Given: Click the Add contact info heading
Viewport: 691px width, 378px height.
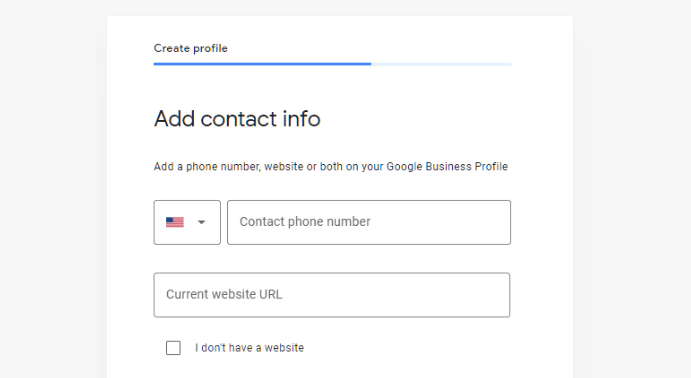Looking at the screenshot, I should (237, 119).
